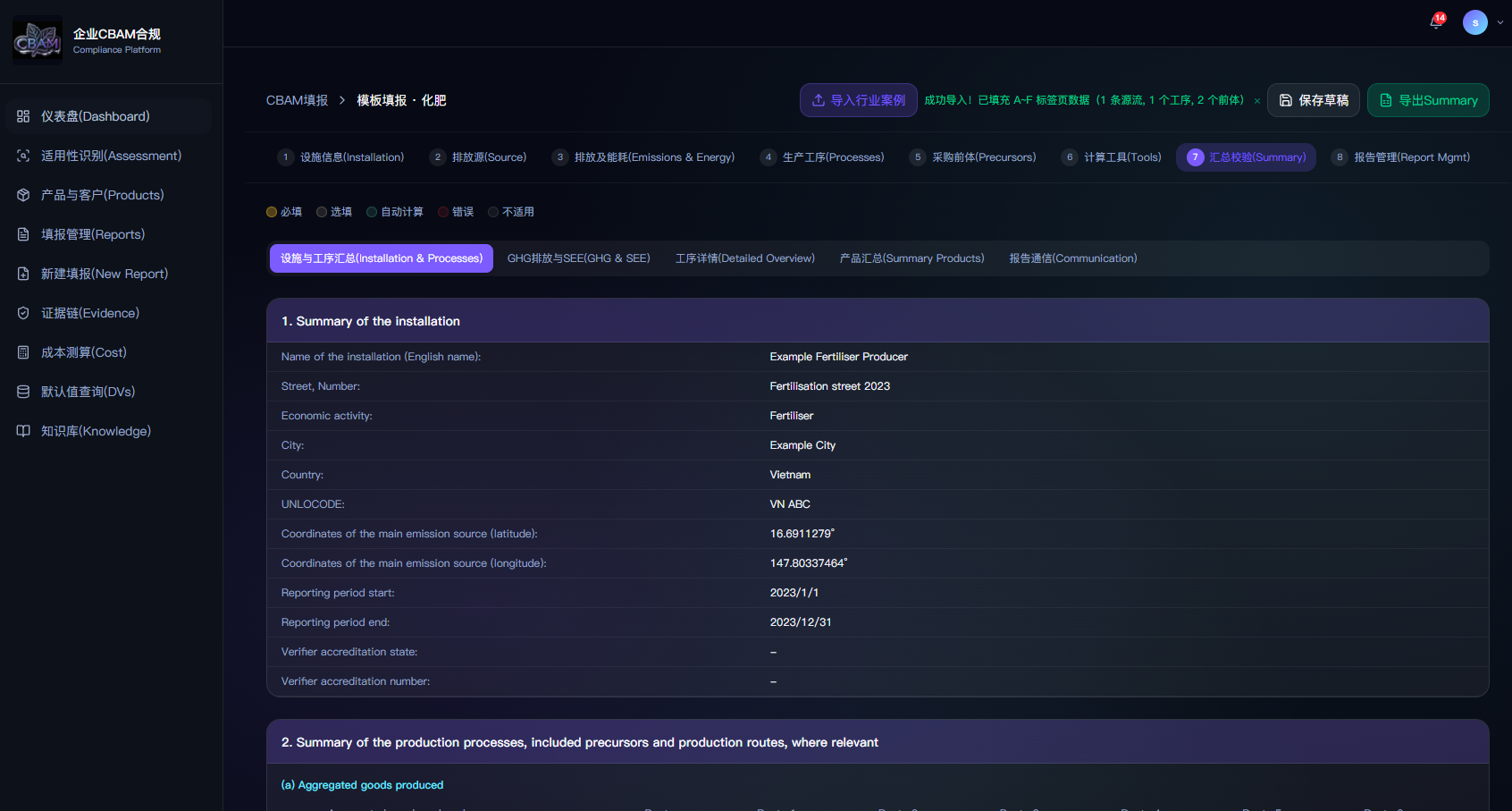Dismiss the import success message
Screen dimensions: 1512x811
tap(1257, 101)
